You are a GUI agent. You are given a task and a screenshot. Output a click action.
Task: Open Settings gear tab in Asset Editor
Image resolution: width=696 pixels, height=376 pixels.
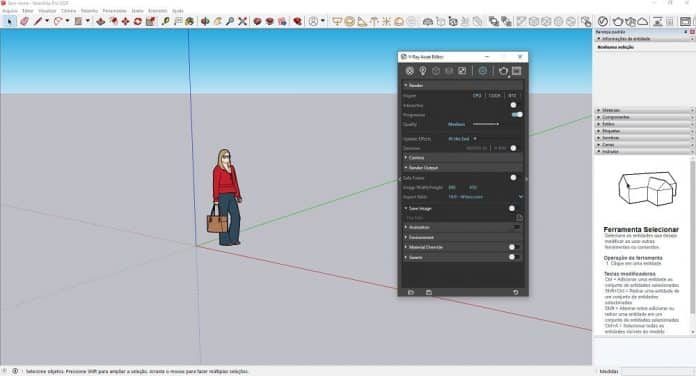pos(482,71)
